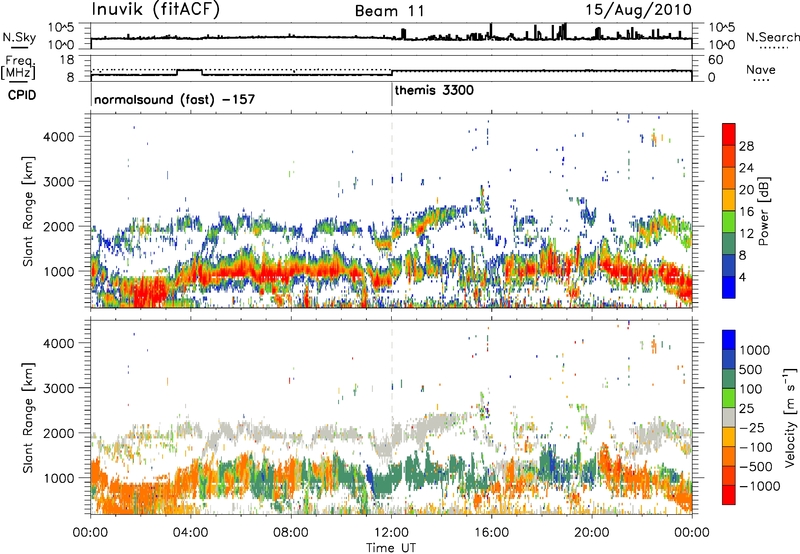Click the '3000' tick in the power panel
The image size is (800, 554).
coord(59,182)
